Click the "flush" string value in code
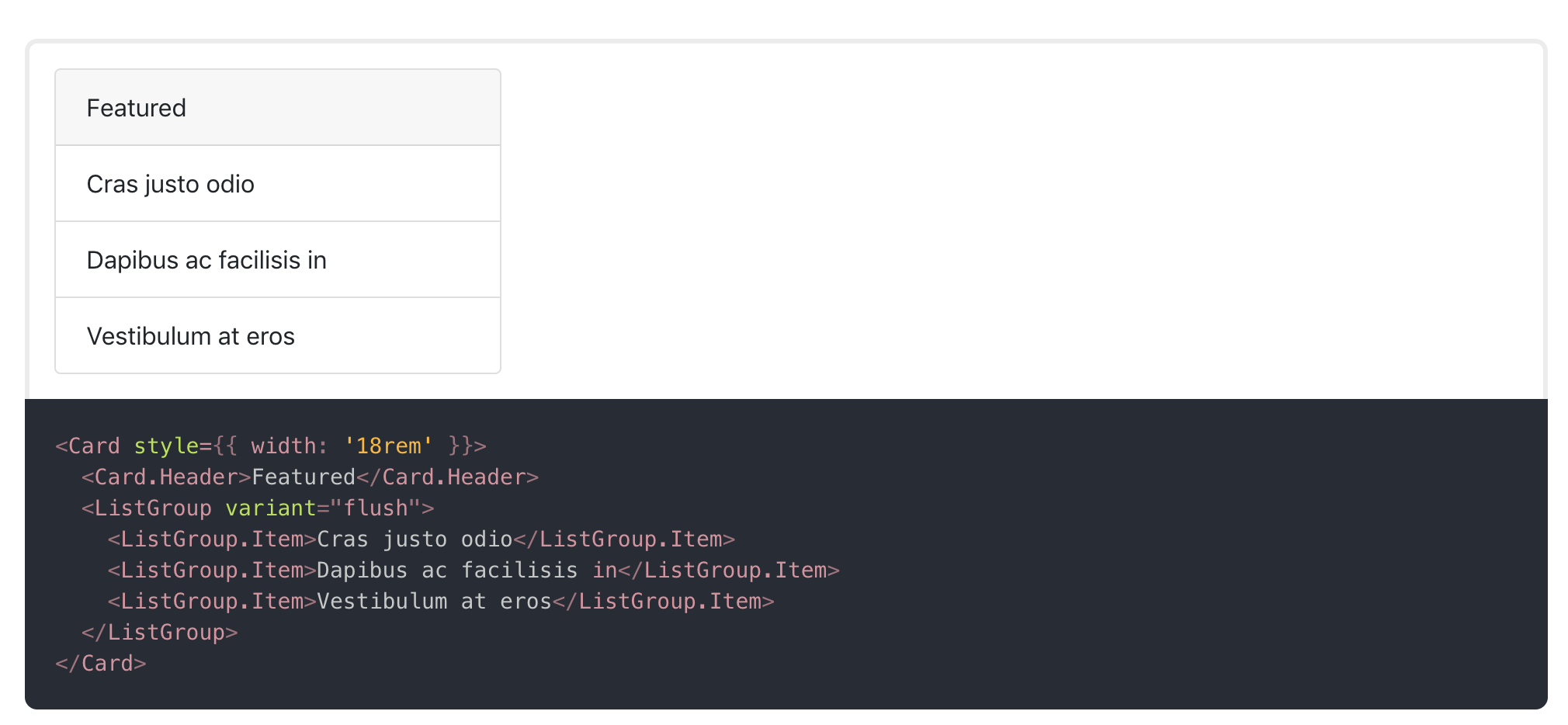This screenshot has width=1568, height=725. click(376, 508)
